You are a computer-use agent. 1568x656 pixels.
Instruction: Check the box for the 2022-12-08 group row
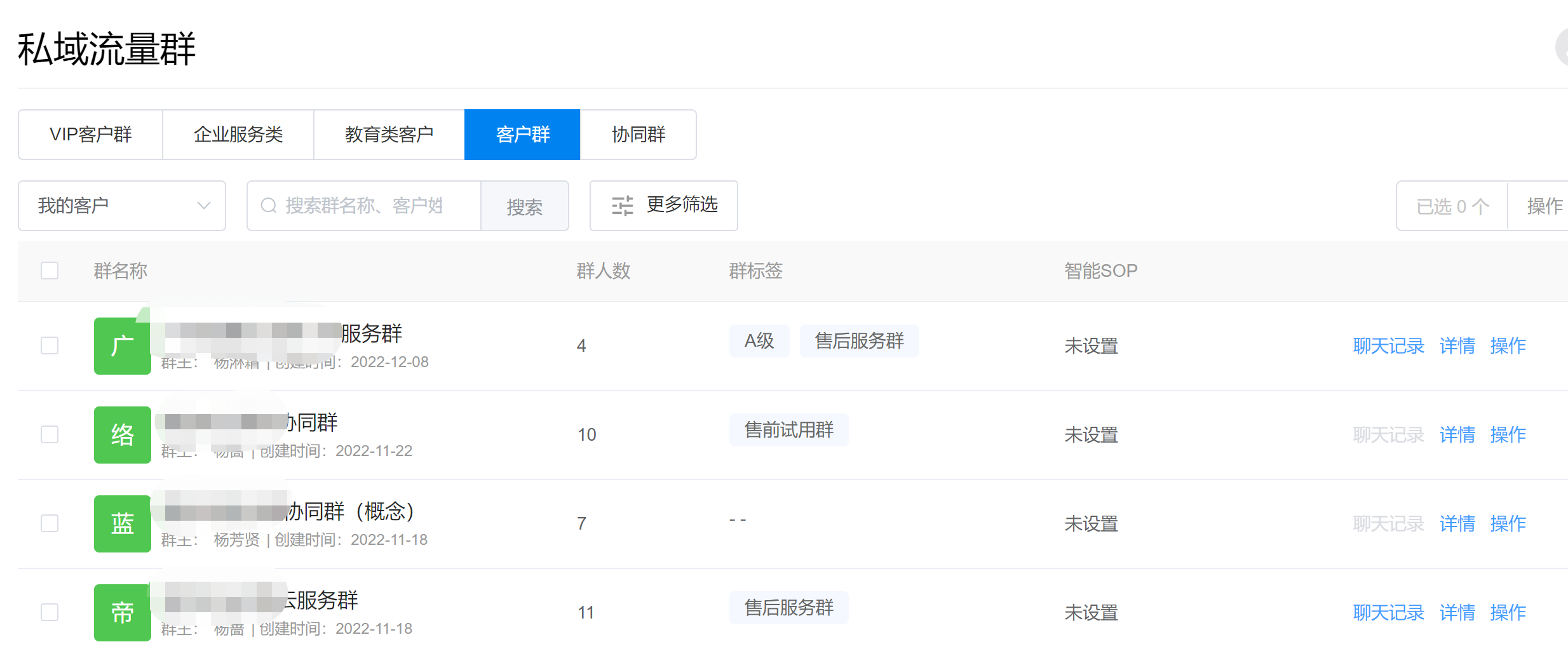point(50,345)
